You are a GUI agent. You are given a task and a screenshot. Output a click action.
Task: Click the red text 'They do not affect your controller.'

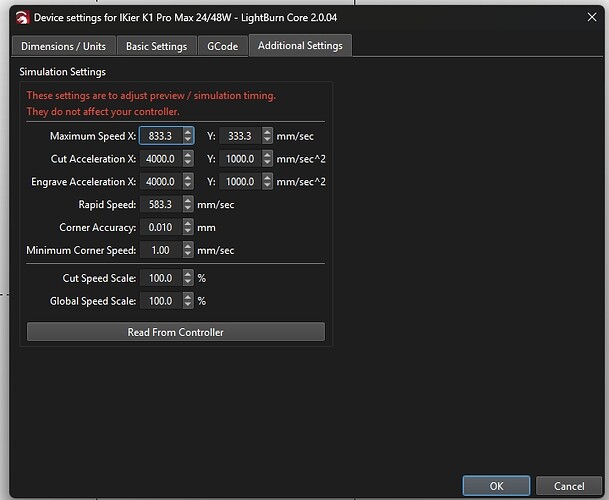[x=103, y=112]
